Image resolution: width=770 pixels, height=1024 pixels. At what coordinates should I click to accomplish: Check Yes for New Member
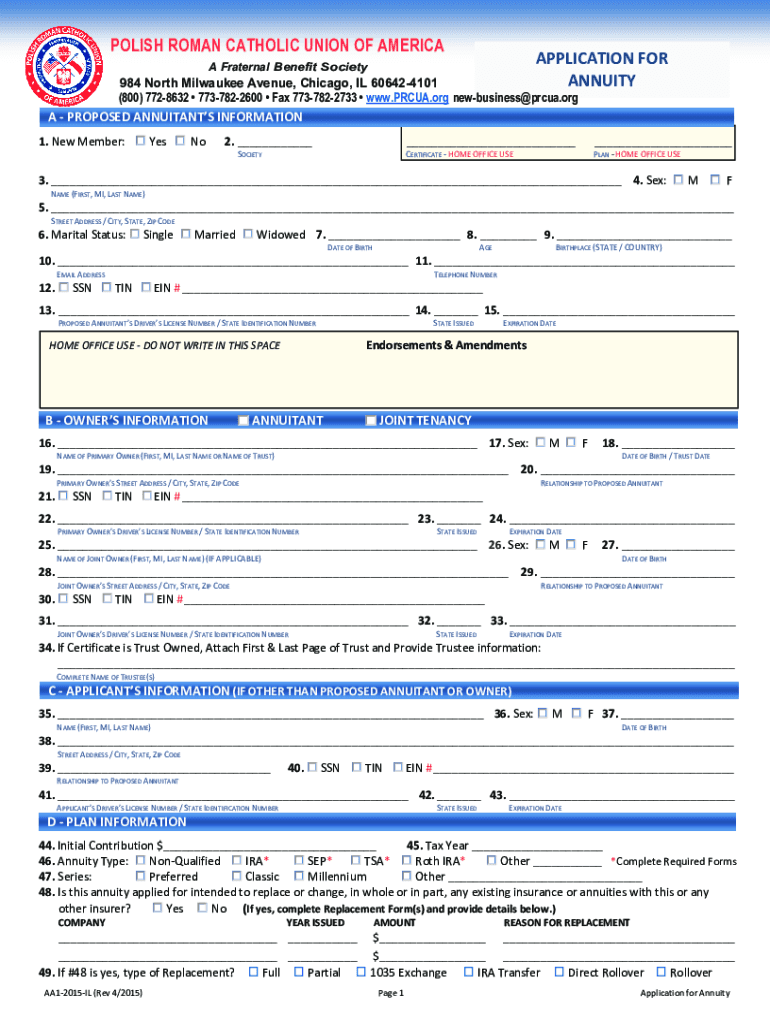[140, 141]
